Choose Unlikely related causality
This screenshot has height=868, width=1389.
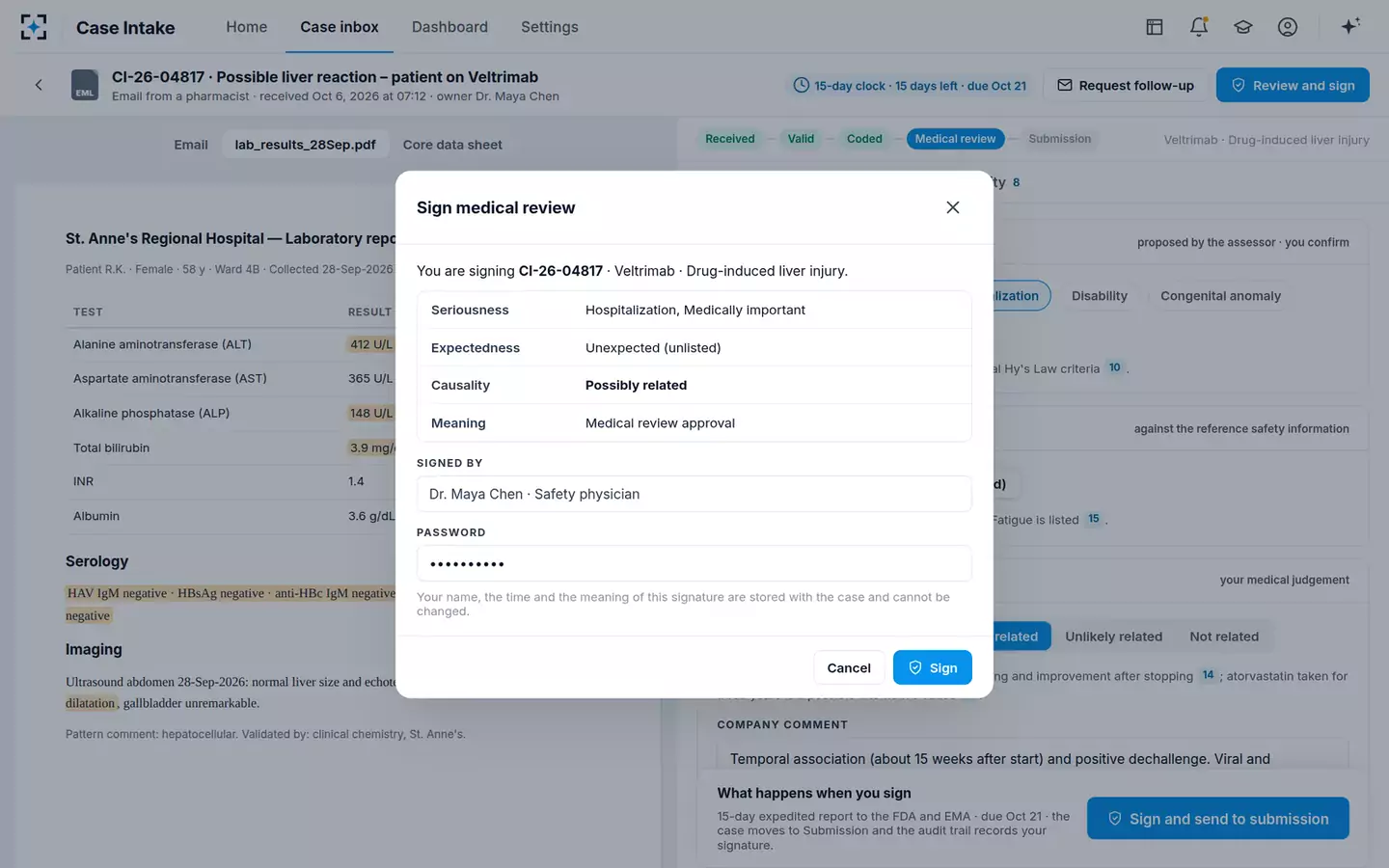1113,637
